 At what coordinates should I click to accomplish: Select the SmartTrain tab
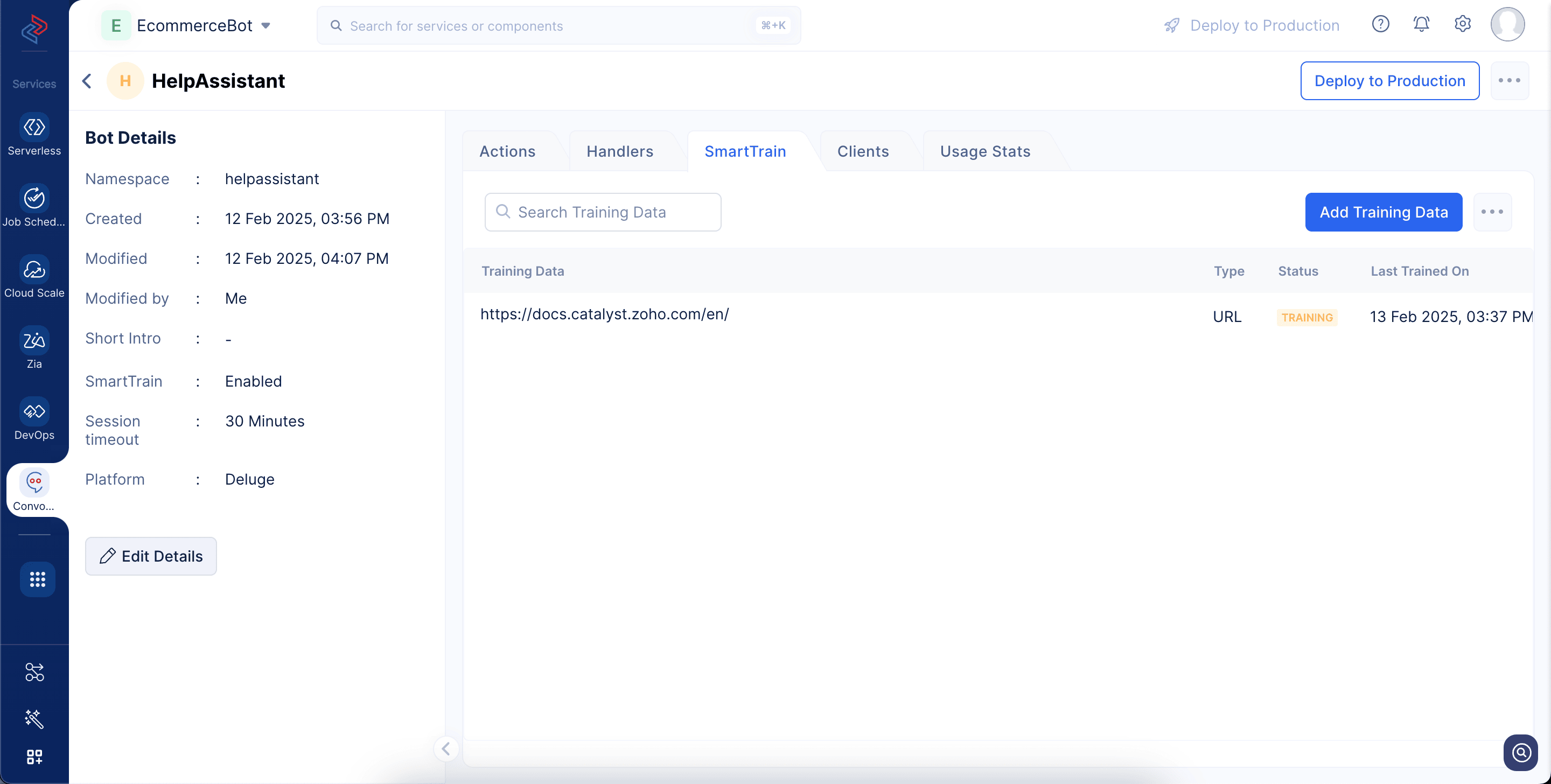tap(745, 151)
